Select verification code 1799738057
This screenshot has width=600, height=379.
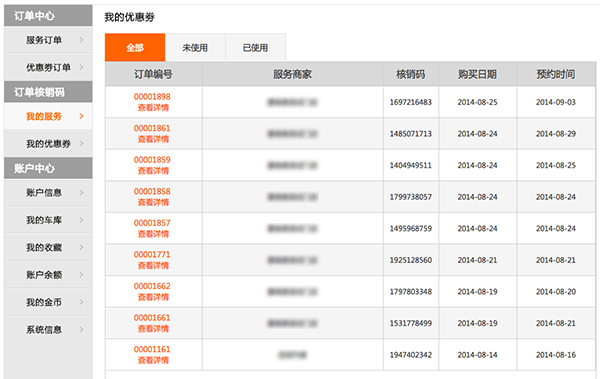(x=411, y=197)
